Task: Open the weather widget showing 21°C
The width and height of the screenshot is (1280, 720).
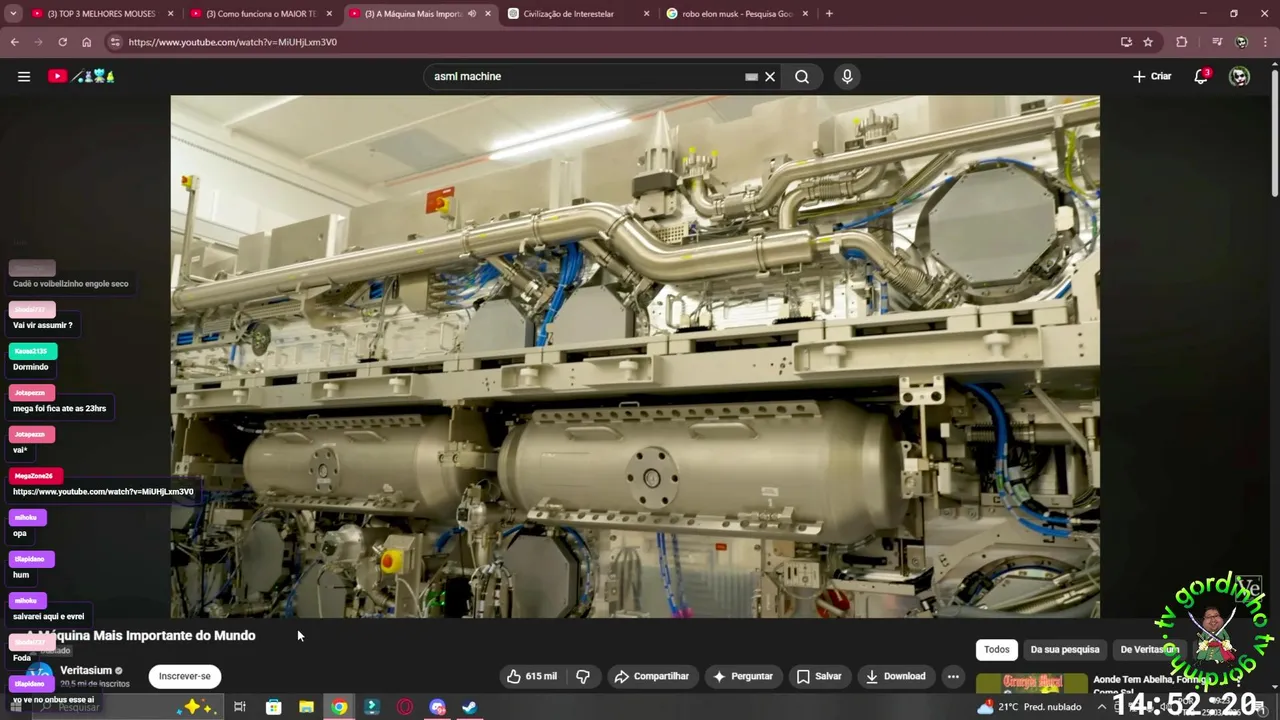Action: 1029,707
